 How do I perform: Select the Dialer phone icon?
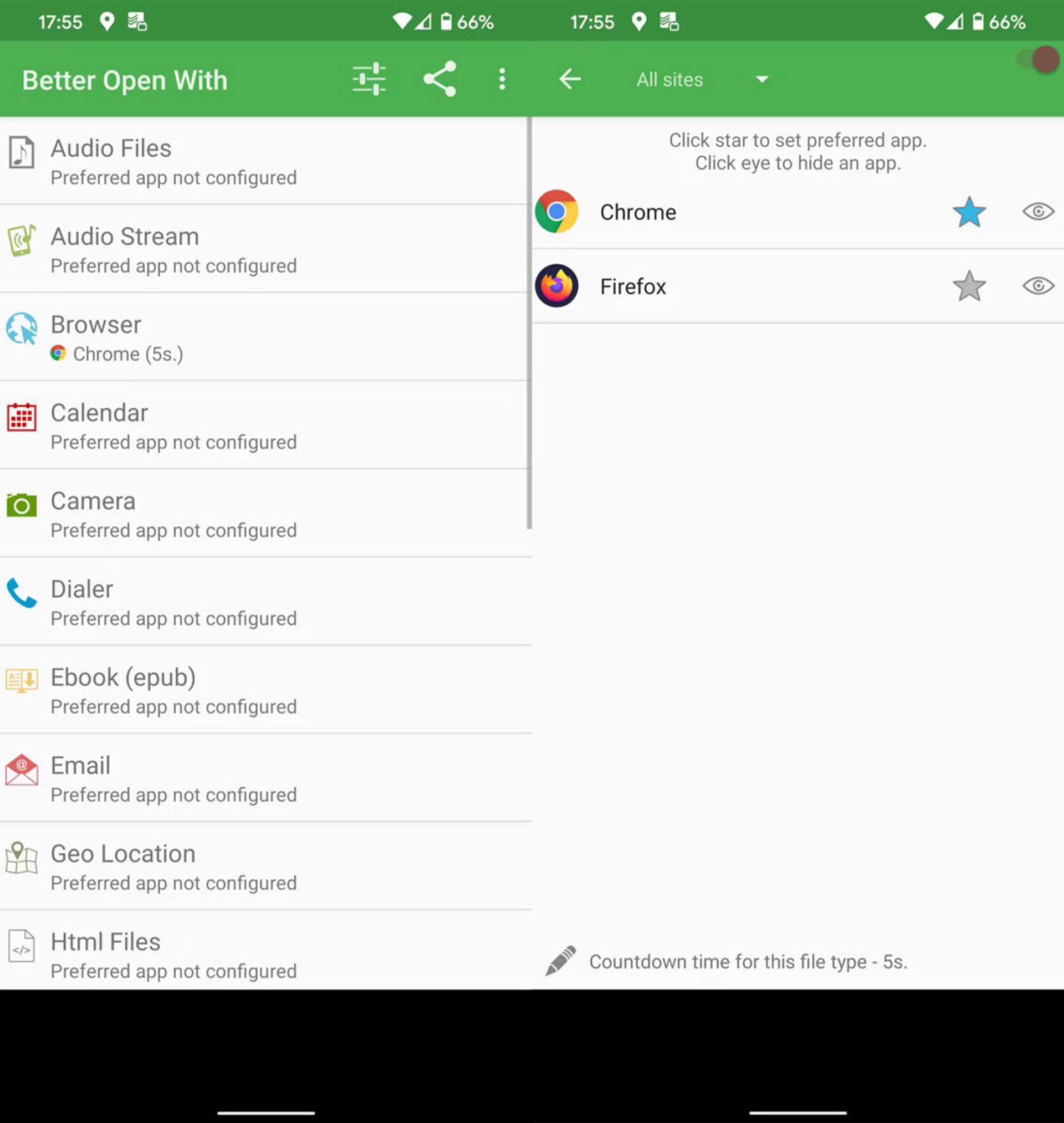[22, 593]
